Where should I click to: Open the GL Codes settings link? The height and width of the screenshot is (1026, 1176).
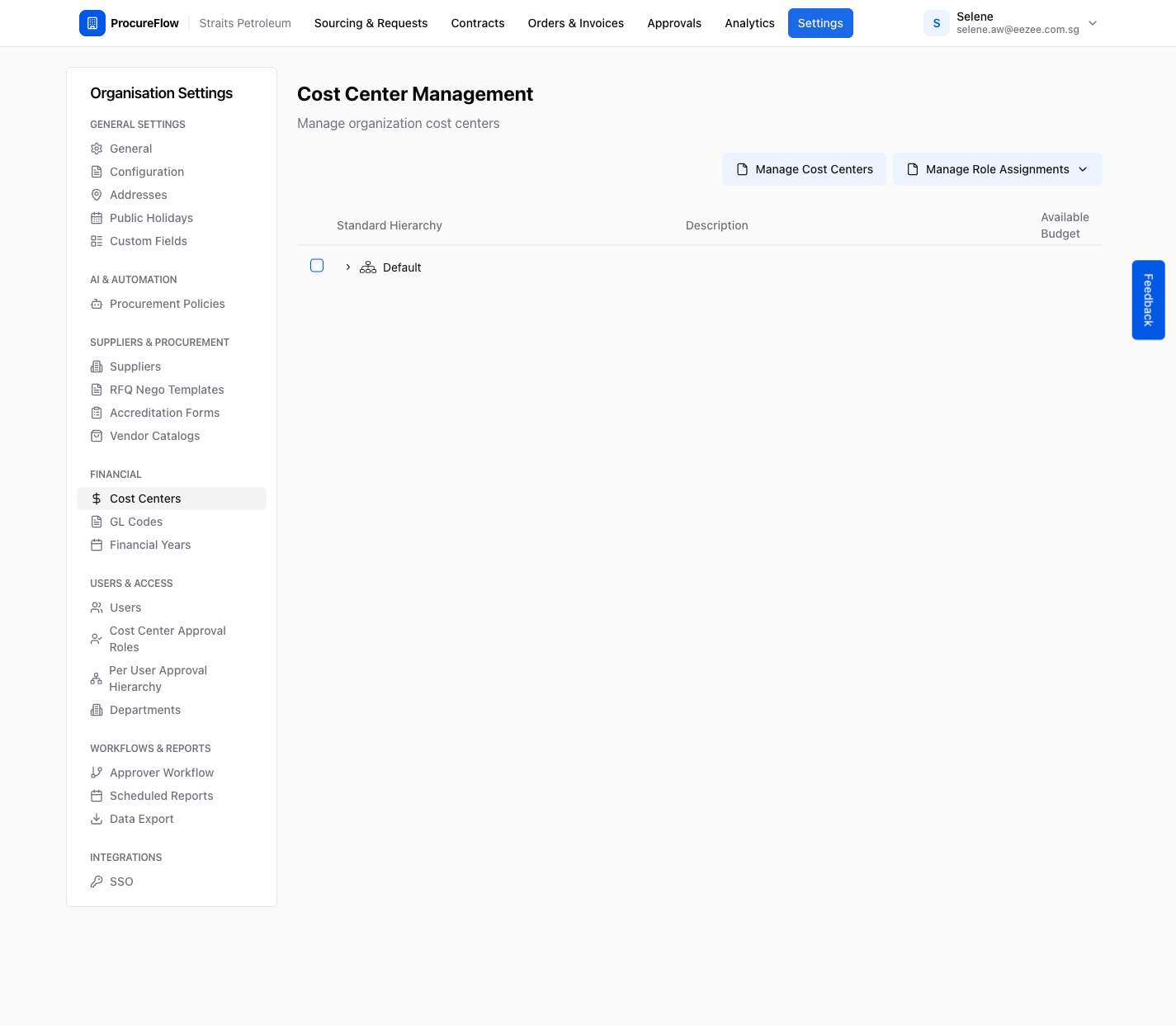coord(172,522)
